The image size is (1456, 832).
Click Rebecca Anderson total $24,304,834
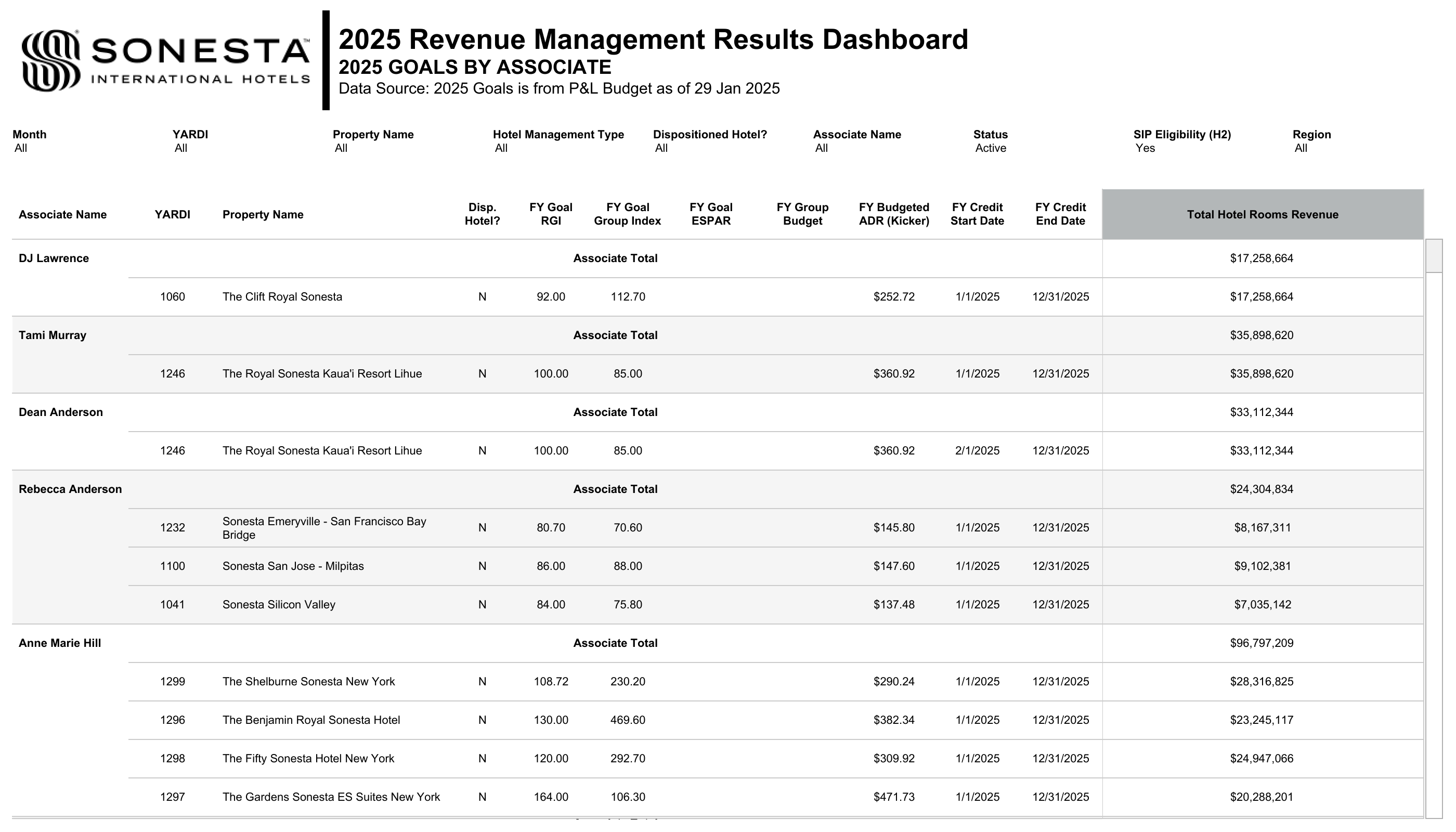[1262, 489]
